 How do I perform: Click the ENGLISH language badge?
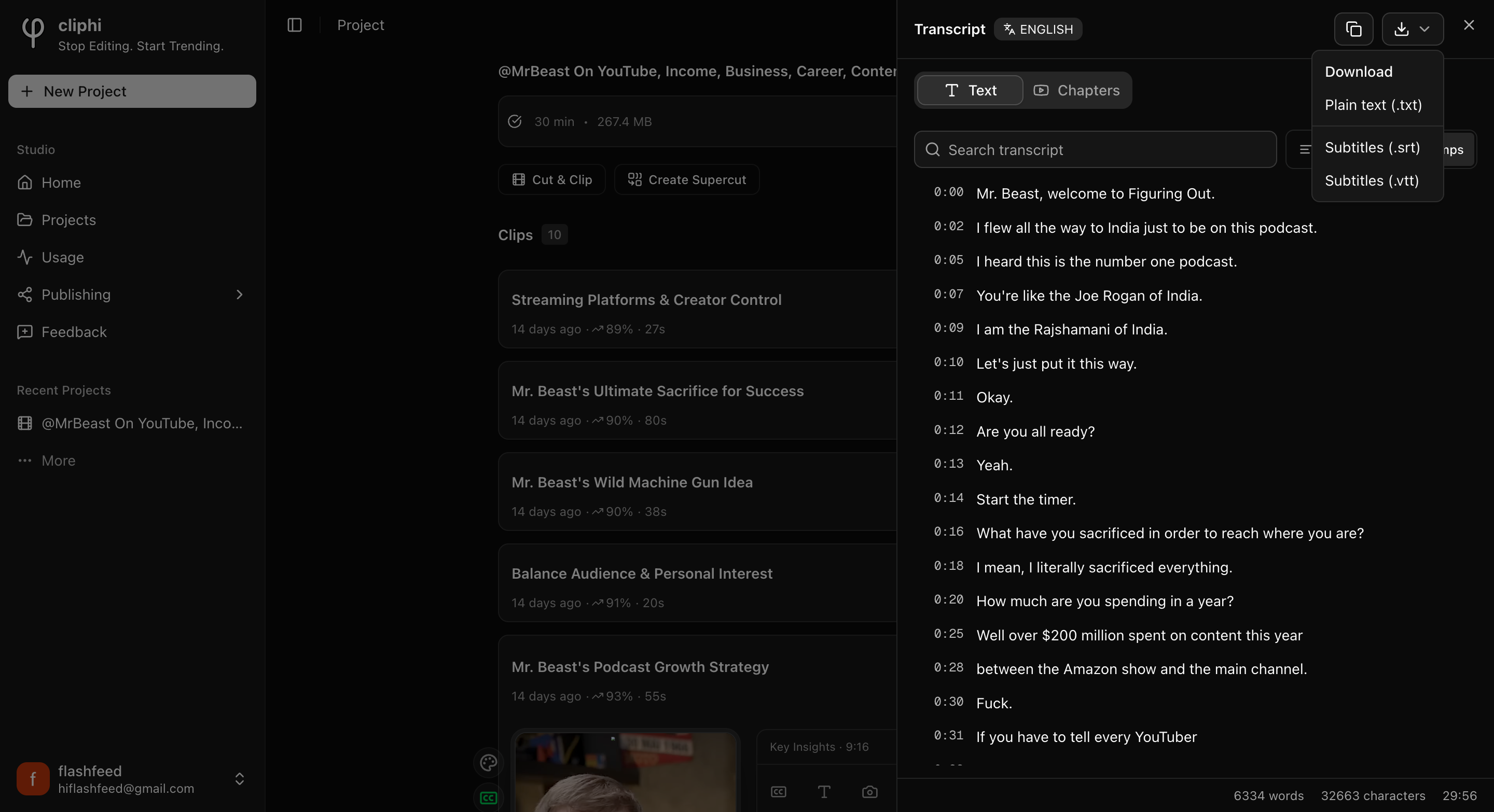click(1037, 29)
